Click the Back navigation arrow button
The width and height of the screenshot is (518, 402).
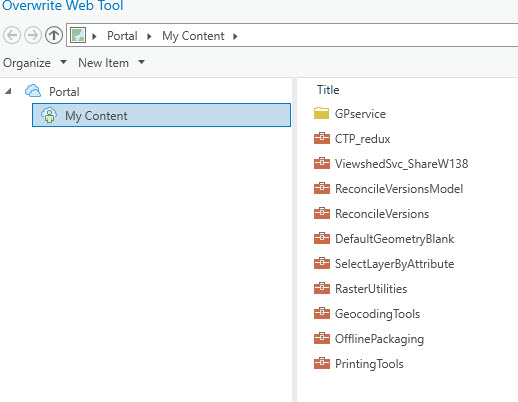[x=12, y=35]
